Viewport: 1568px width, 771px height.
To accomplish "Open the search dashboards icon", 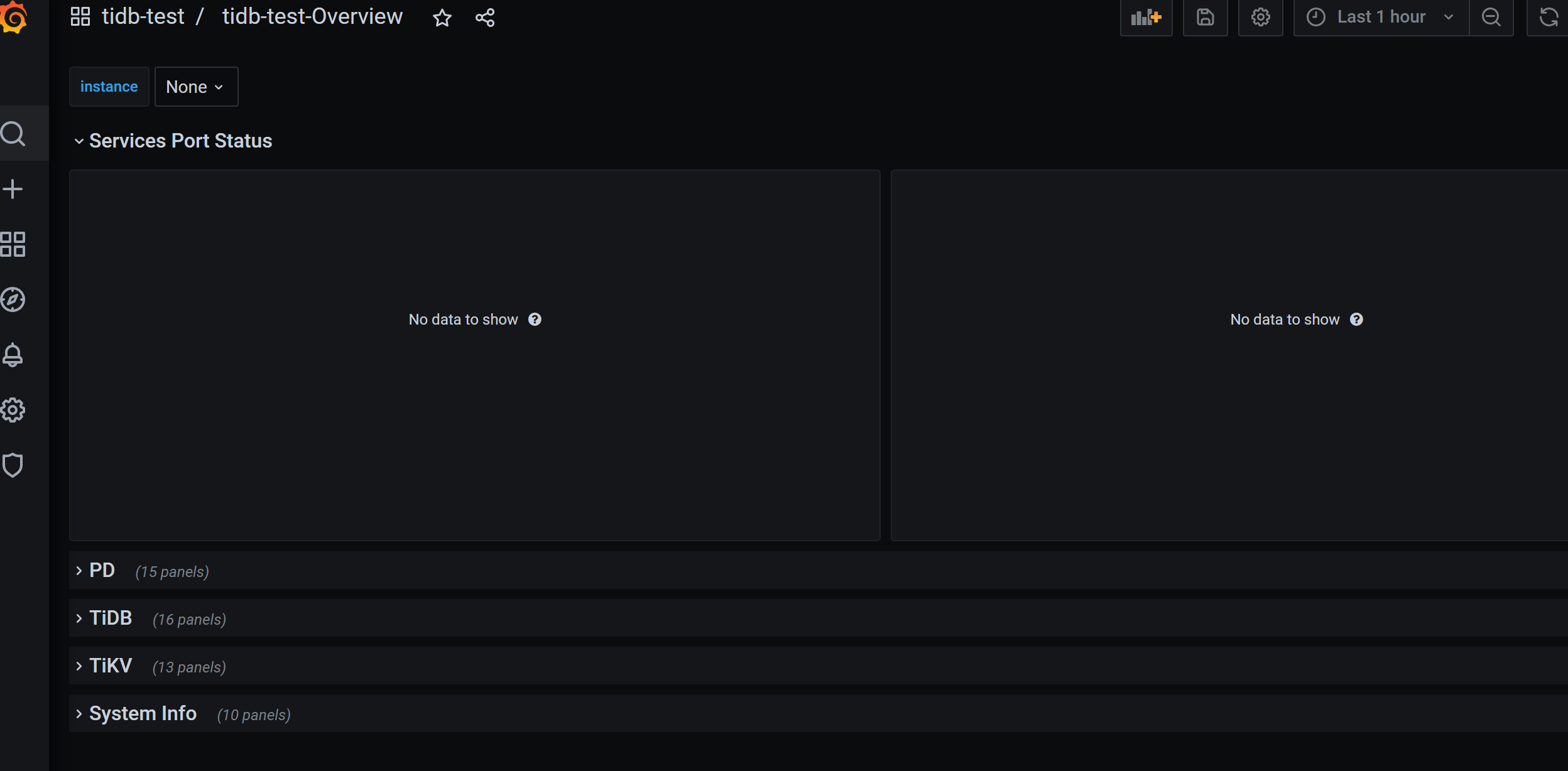I will (13, 134).
